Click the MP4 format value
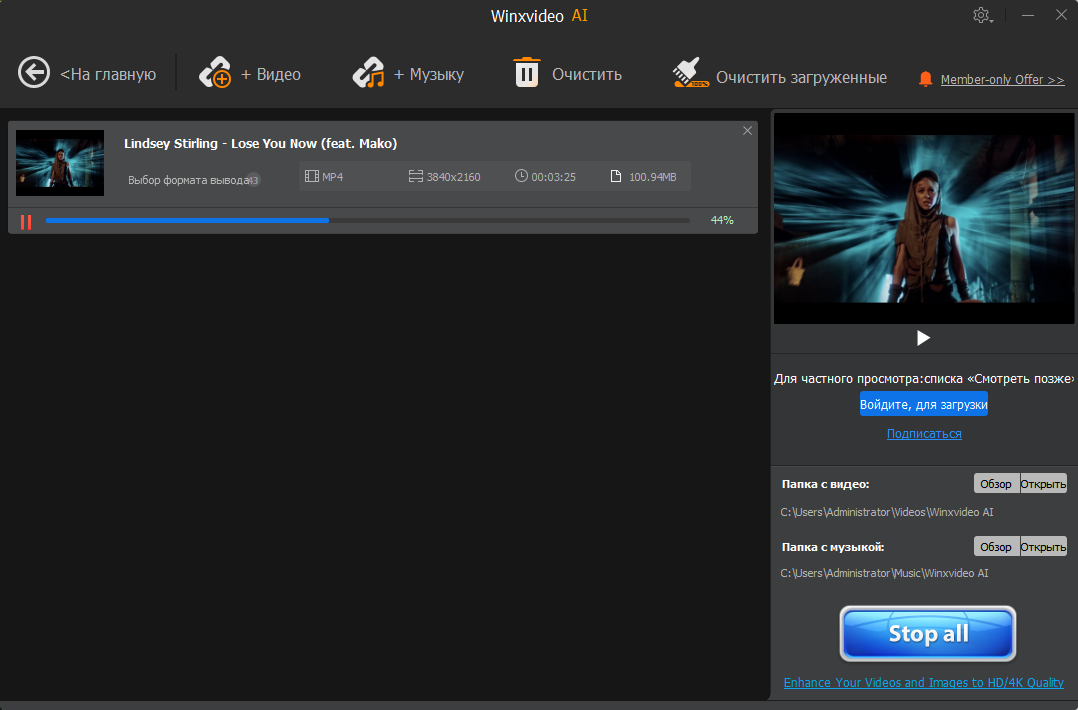Image resolution: width=1078 pixels, height=710 pixels. (333, 177)
